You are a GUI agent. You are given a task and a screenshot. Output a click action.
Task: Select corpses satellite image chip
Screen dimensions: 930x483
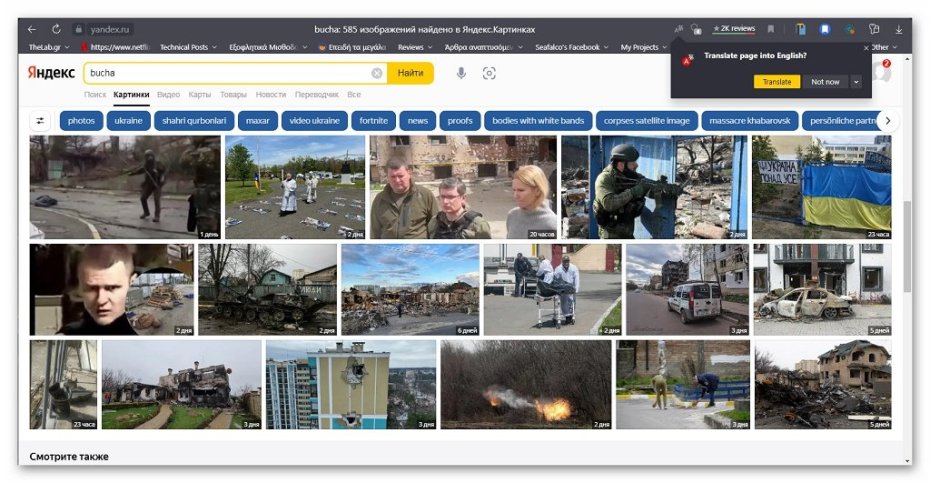pyautogui.click(x=646, y=120)
